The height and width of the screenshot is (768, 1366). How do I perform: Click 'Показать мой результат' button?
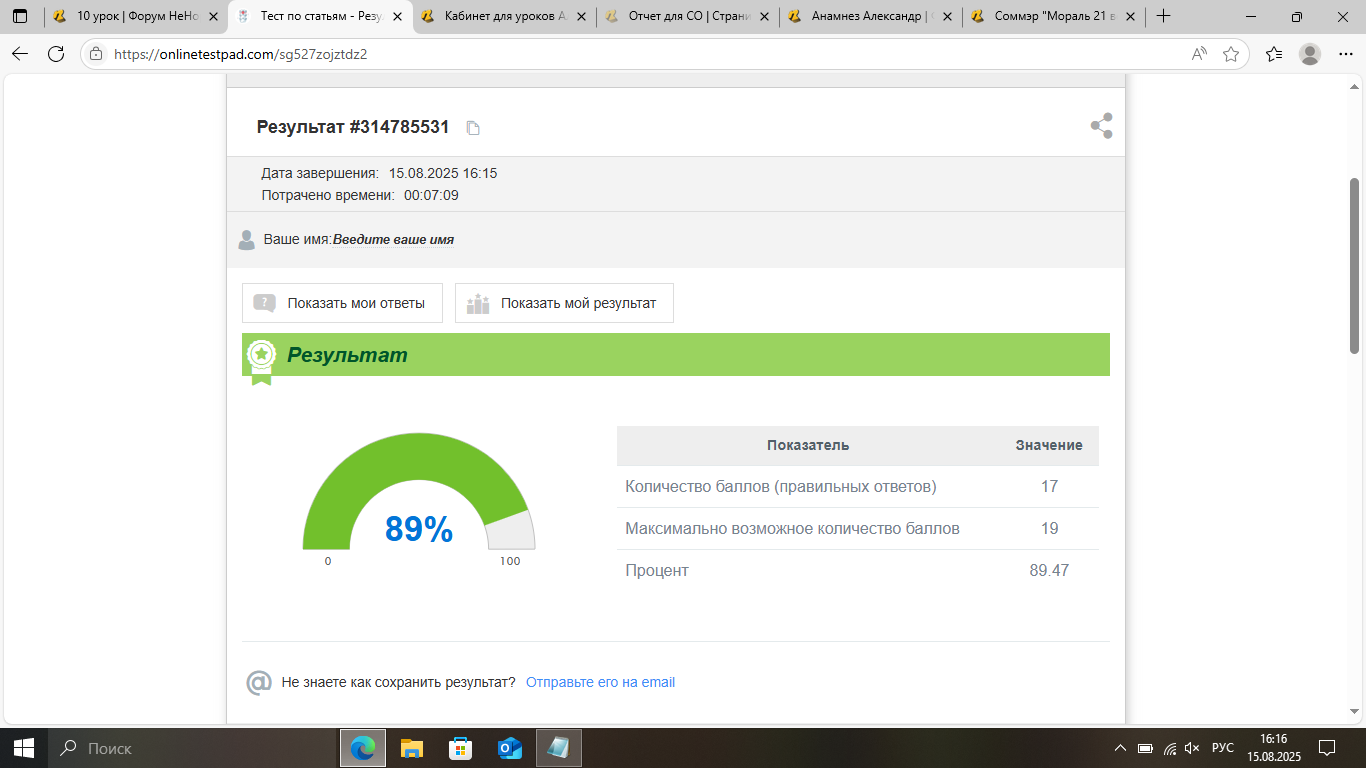point(564,303)
